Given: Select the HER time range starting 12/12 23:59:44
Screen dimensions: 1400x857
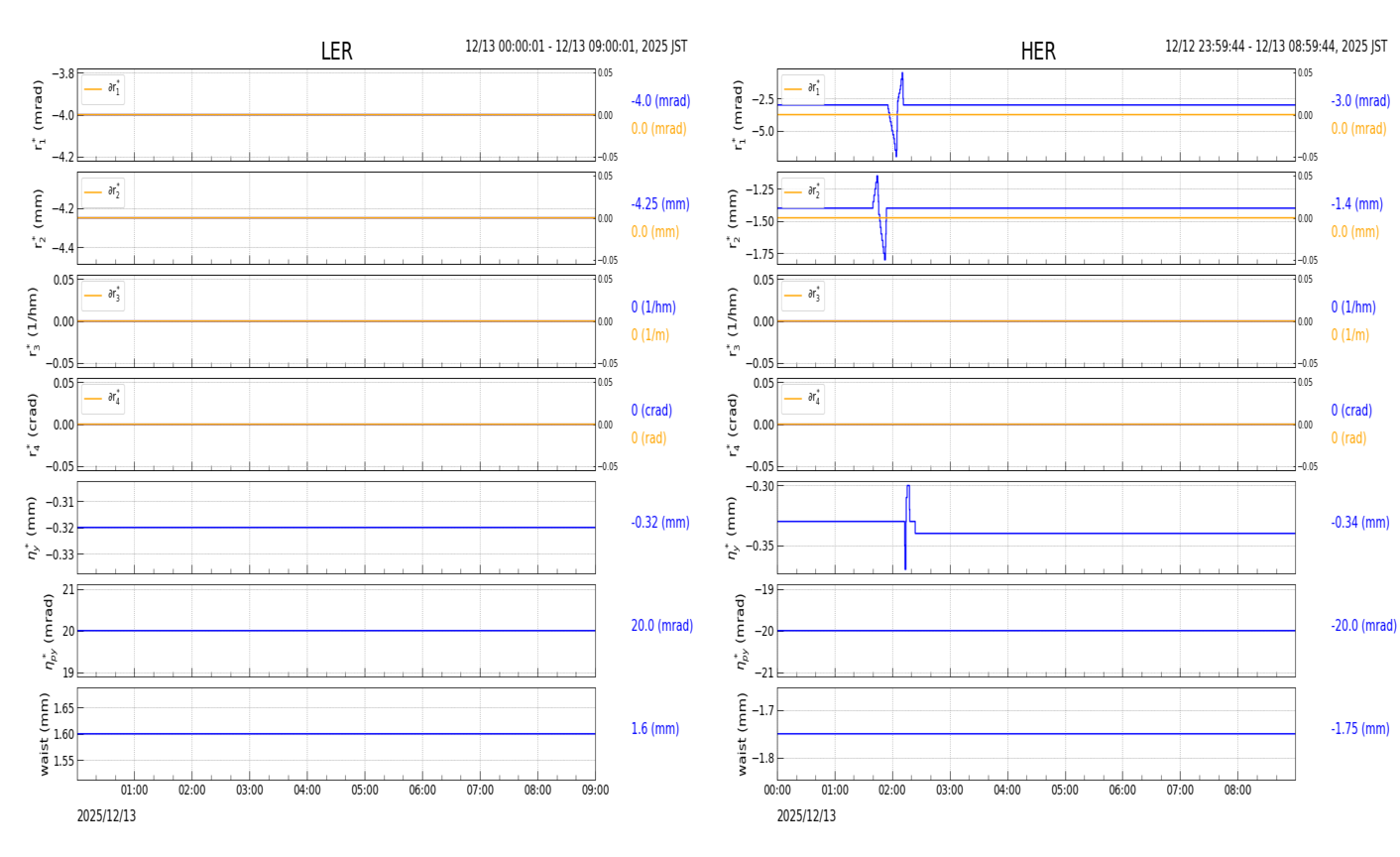Looking at the screenshot, I should click(1276, 47).
